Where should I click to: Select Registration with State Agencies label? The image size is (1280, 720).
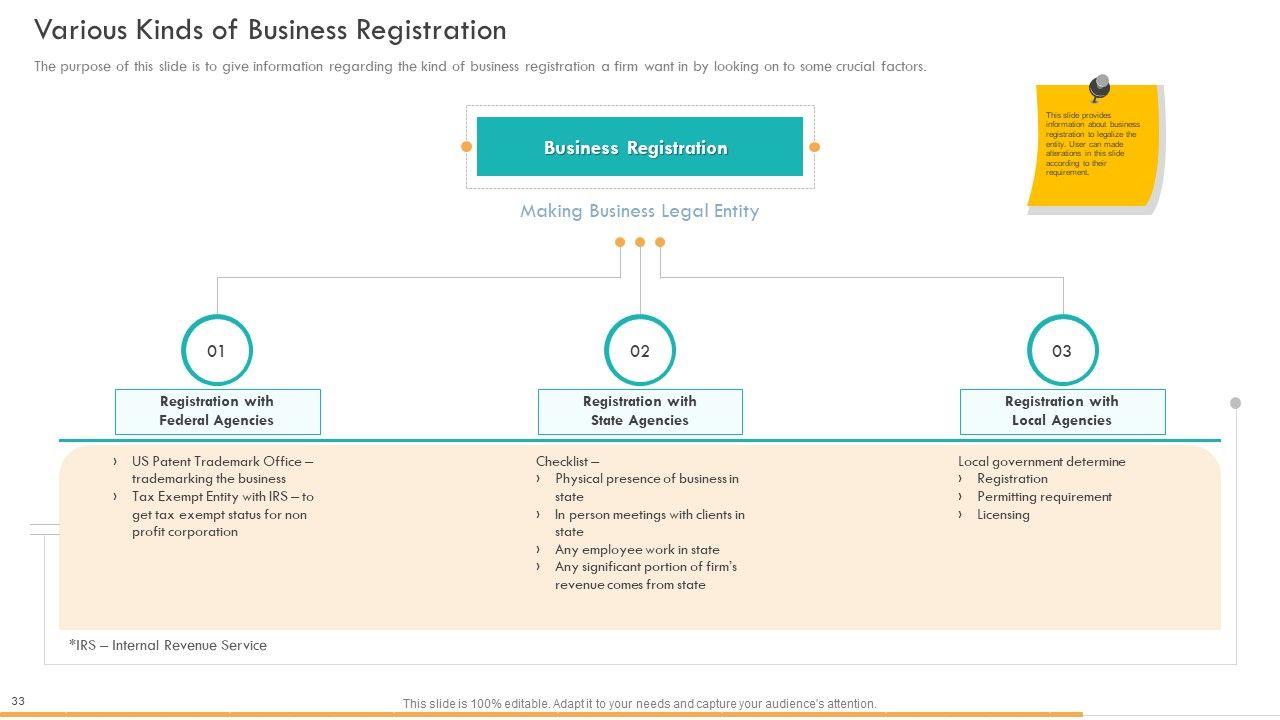(x=640, y=411)
